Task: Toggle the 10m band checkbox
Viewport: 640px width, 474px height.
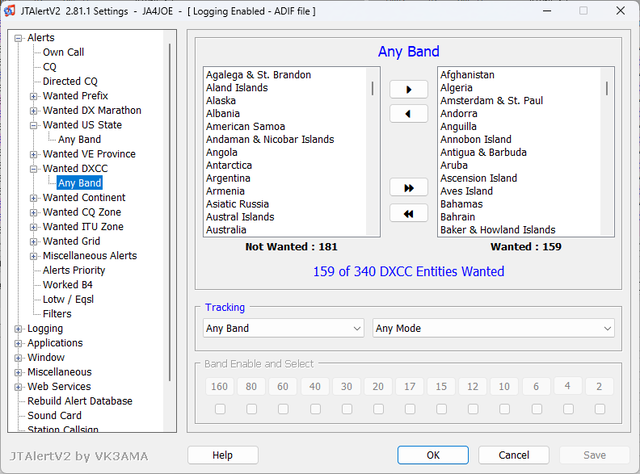Action: pyautogui.click(x=504, y=409)
